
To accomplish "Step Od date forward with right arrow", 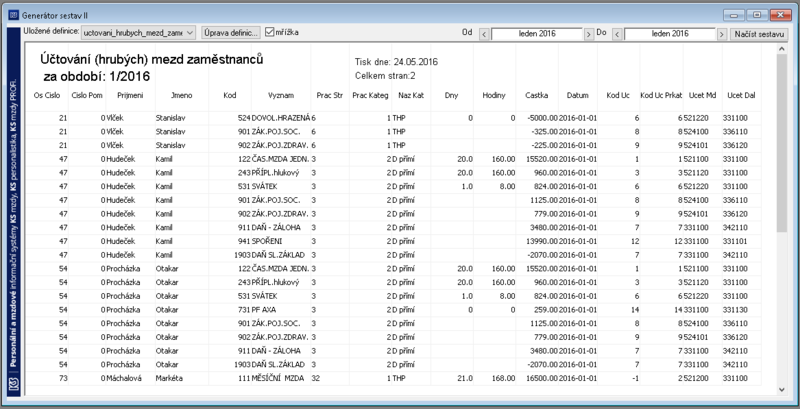I will point(589,35).
